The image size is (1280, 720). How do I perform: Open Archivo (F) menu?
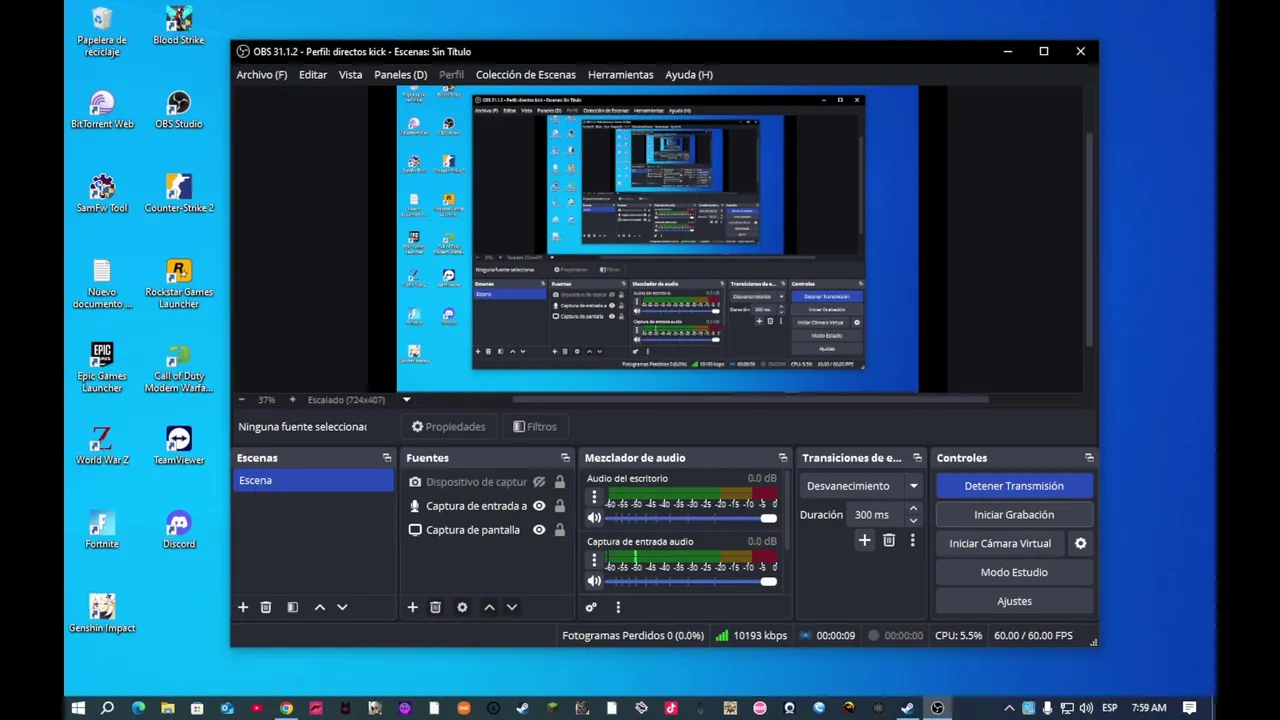click(262, 75)
